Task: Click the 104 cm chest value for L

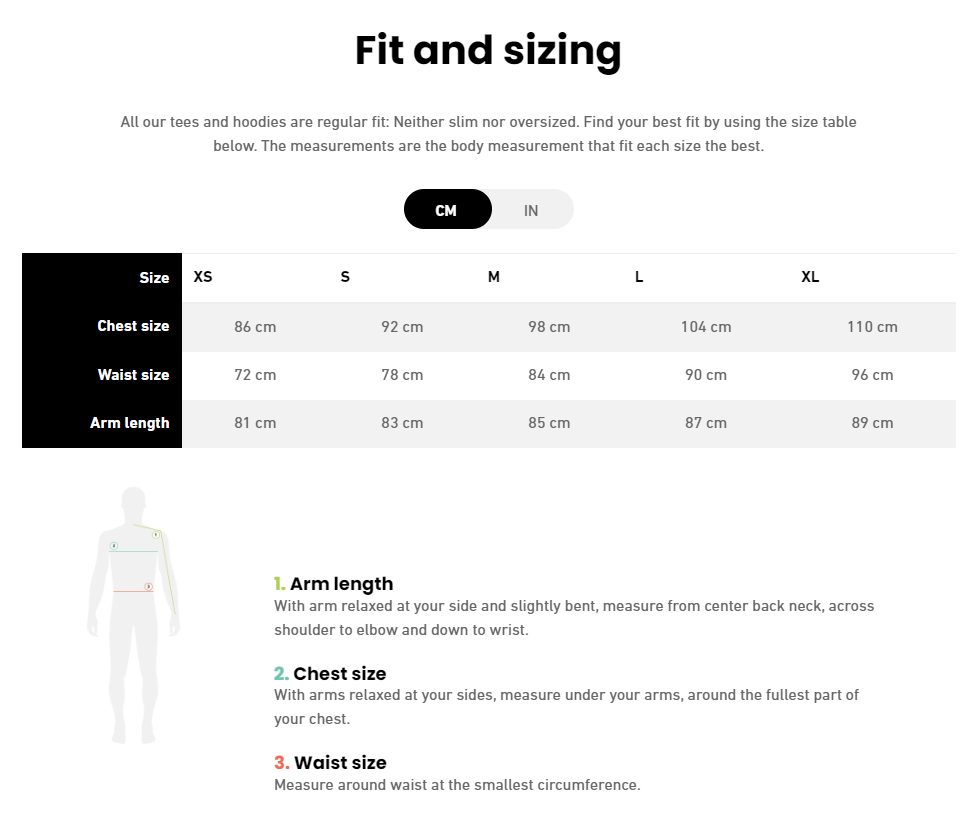Action: point(706,327)
